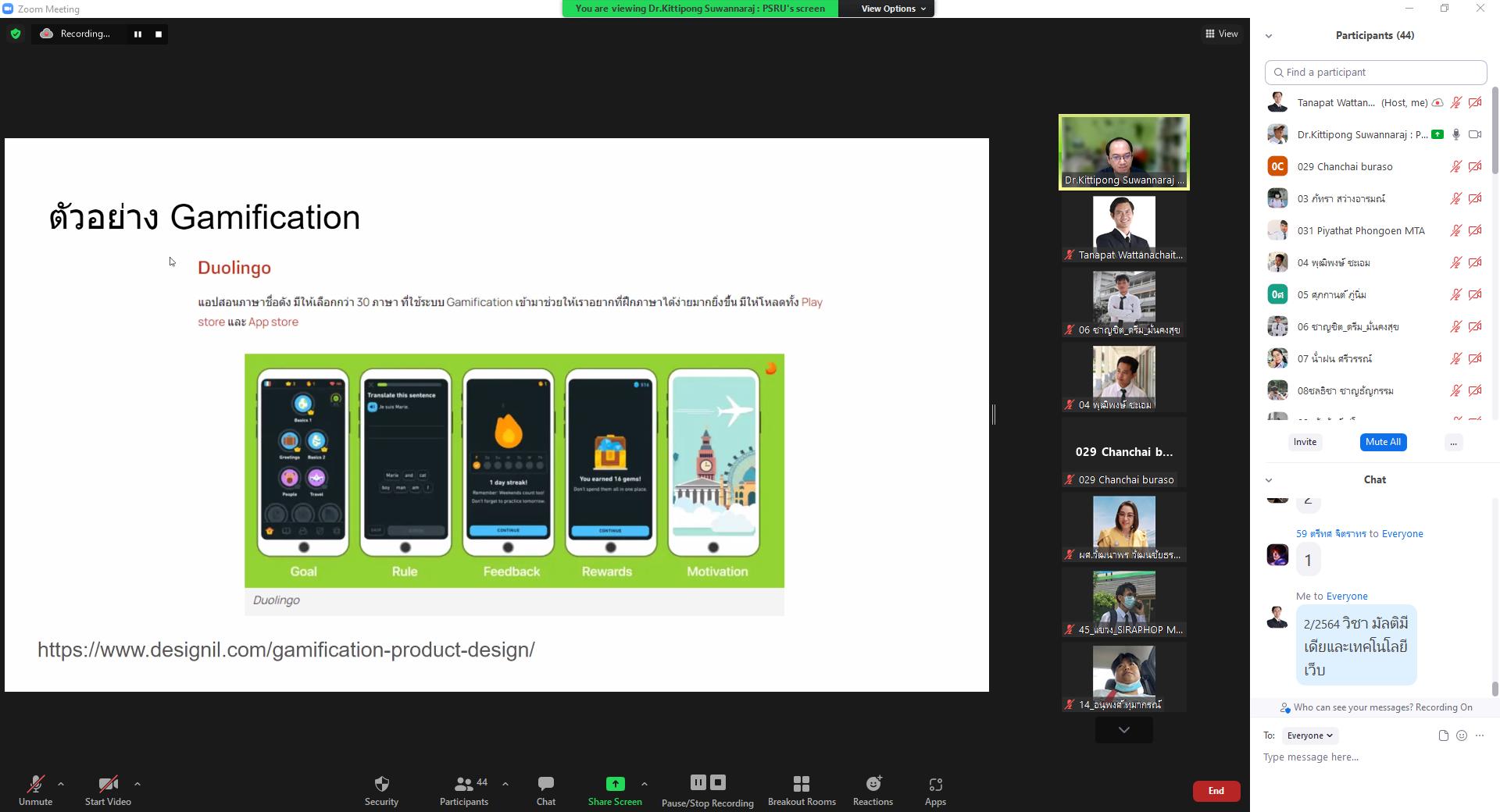Click the Play store link in slide

(812, 302)
